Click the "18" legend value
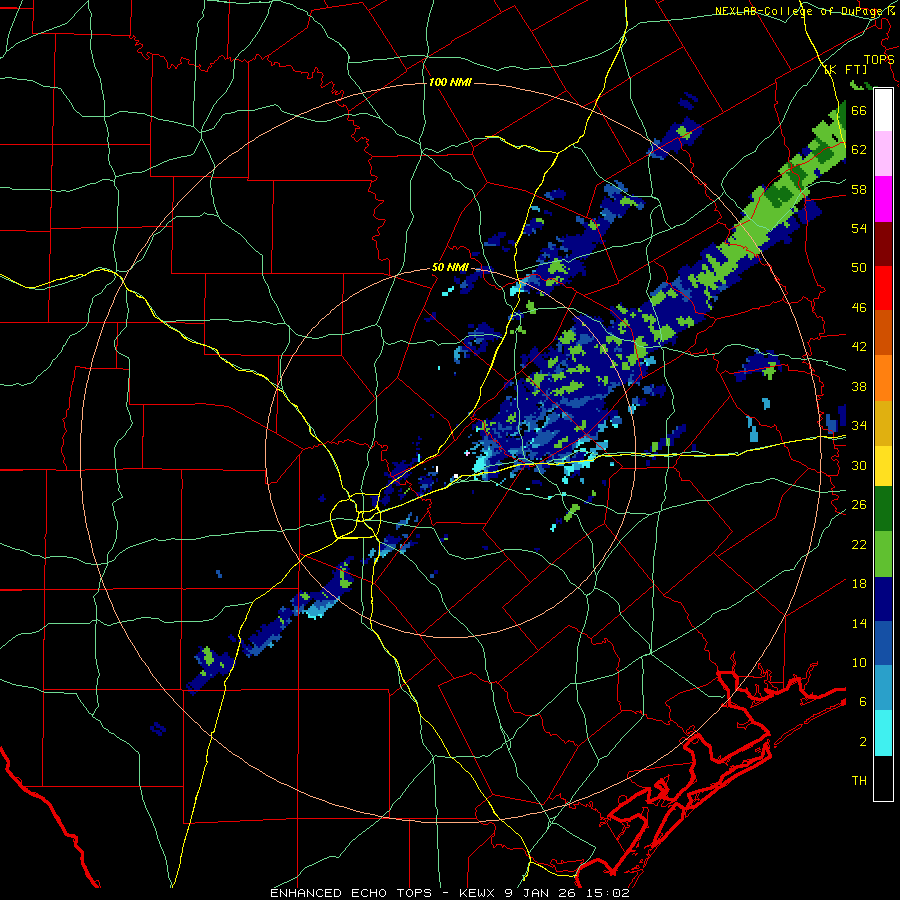The image size is (900, 900). [x=859, y=584]
